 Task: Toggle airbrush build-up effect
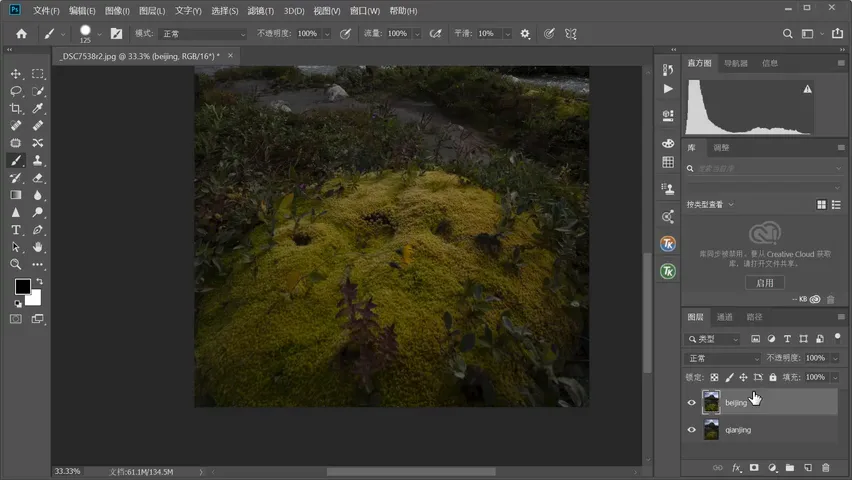tap(435, 34)
